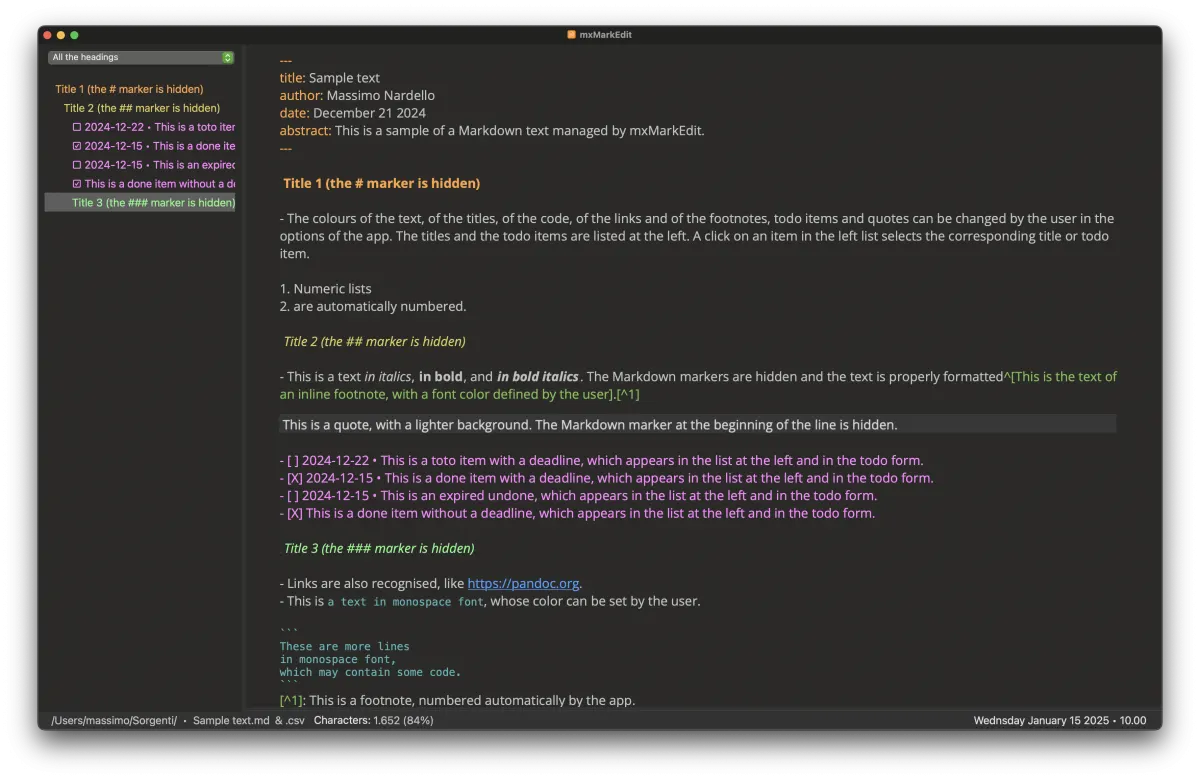1200x780 pixels.
Task: Click the '[^1]: This is a footnote' line
Action: 457,700
